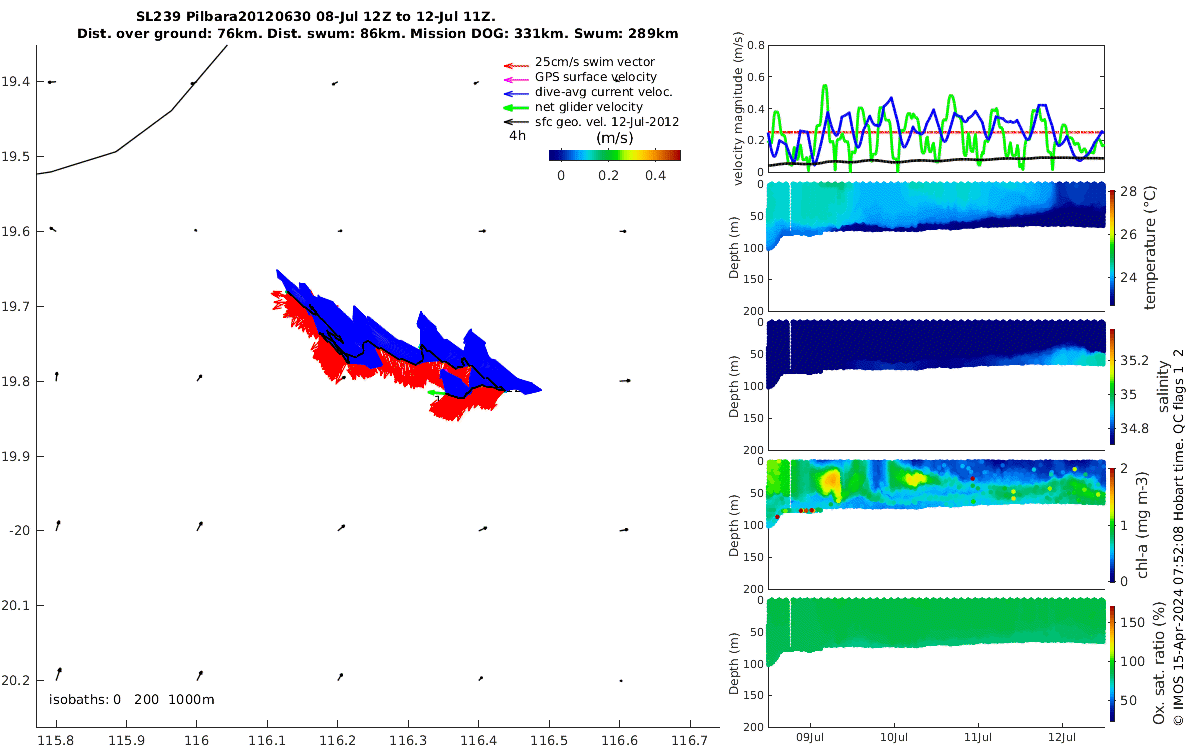Click the chl-a colorbar

[x=1112, y=524]
